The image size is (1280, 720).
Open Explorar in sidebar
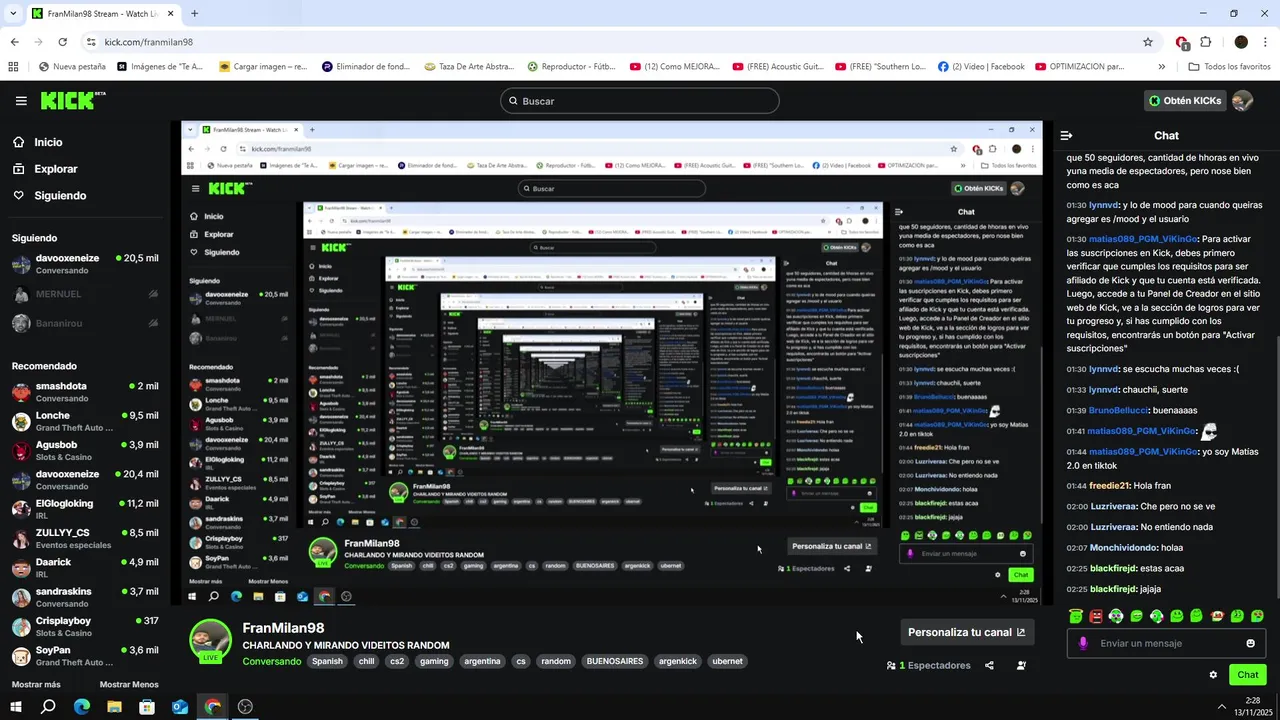click(45, 169)
